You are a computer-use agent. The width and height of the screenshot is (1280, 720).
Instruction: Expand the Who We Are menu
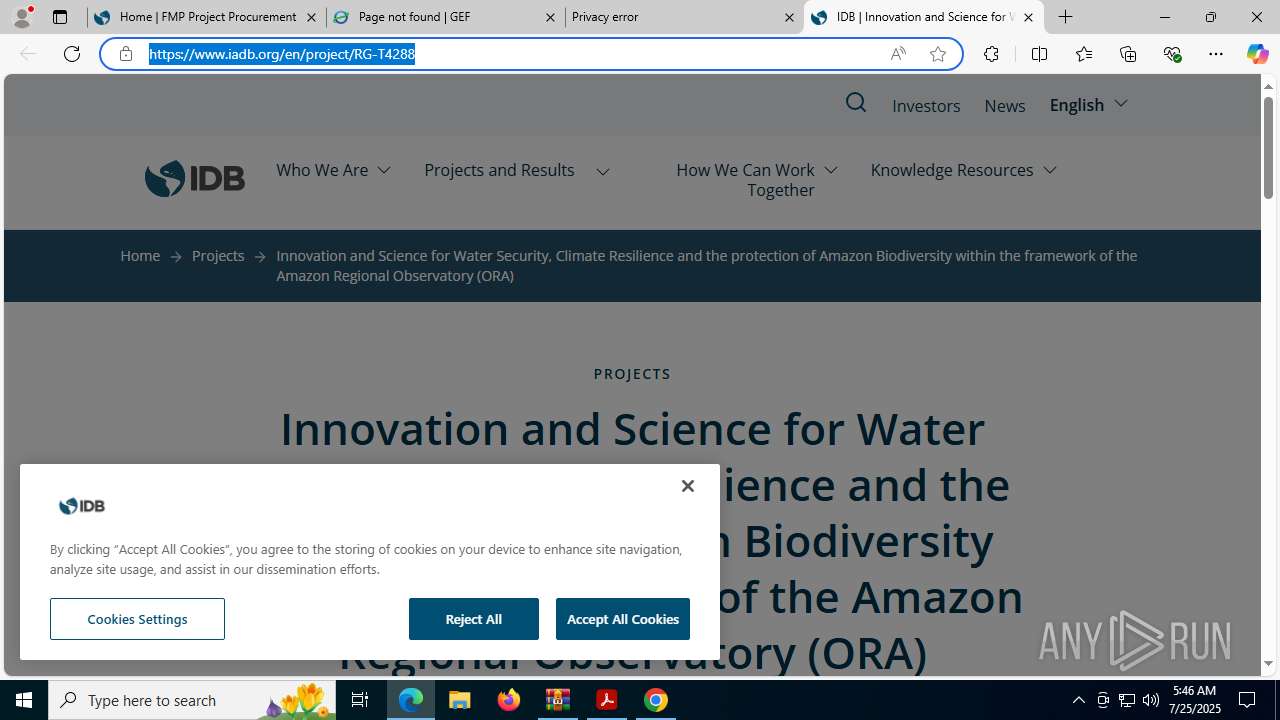coord(333,170)
